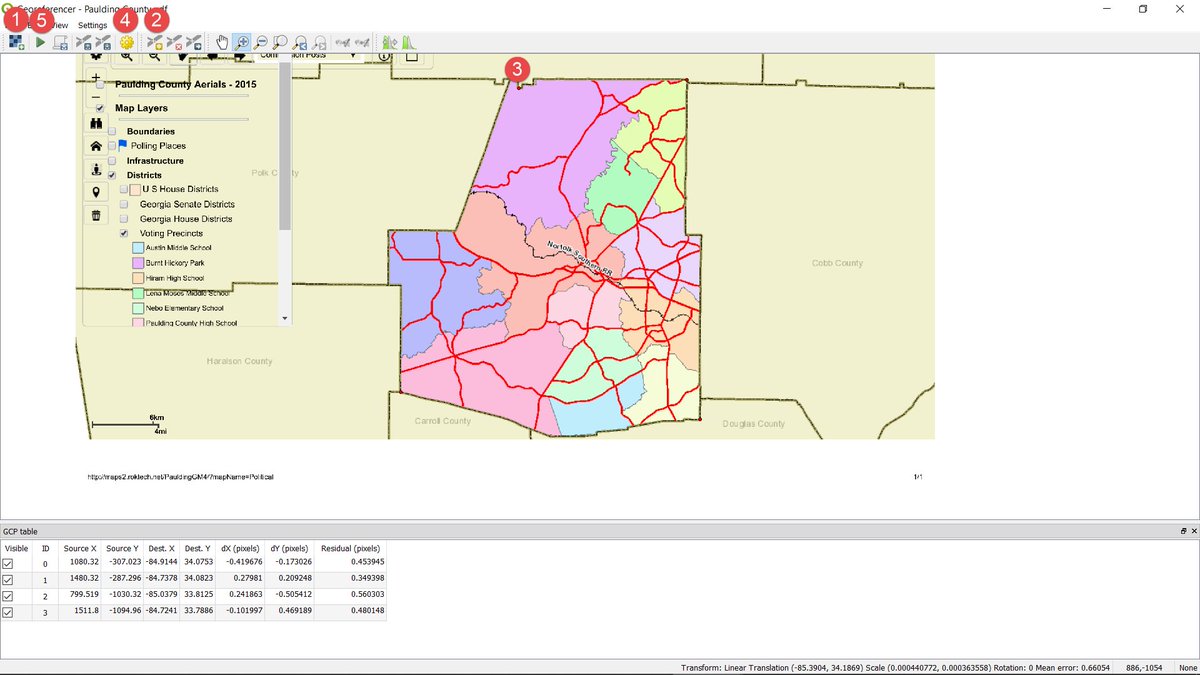
Task: Close the GCP table panel
Action: [1192, 531]
